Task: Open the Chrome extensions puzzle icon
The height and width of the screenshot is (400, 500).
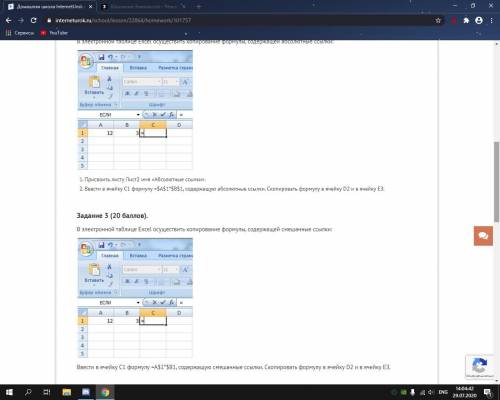Action: 466,21
